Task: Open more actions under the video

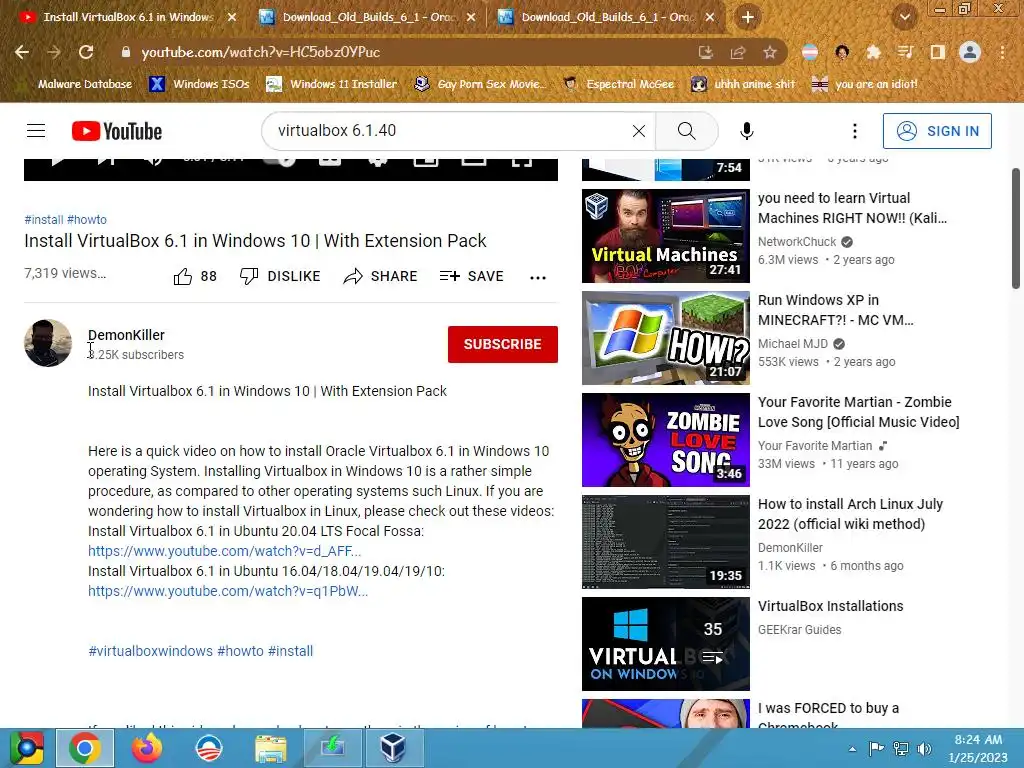Action: click(x=537, y=278)
